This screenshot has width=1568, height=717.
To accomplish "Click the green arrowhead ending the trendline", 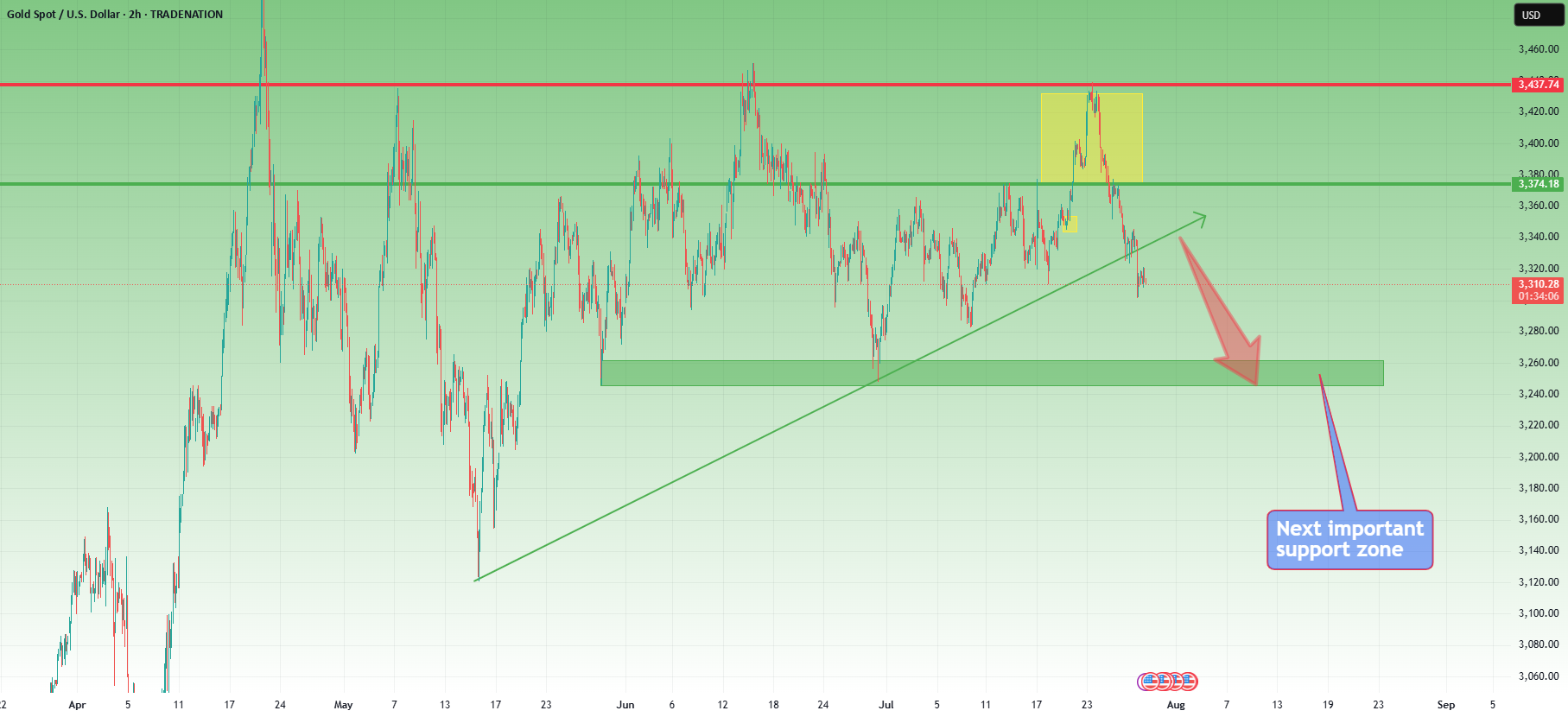I will tap(1200, 218).
